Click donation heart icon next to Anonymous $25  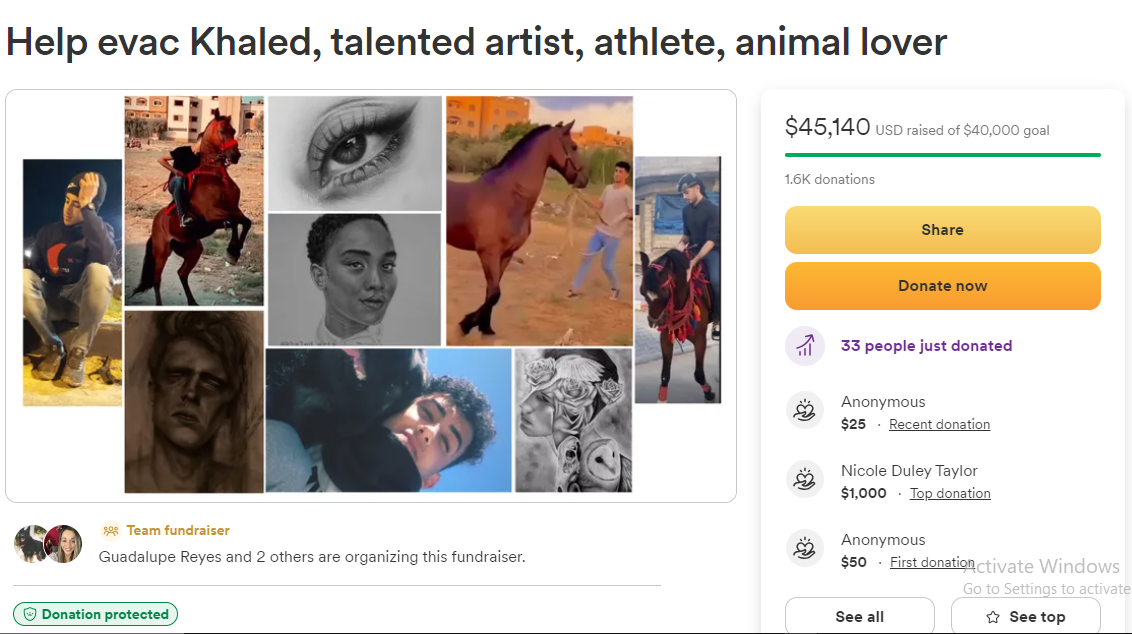tap(805, 410)
